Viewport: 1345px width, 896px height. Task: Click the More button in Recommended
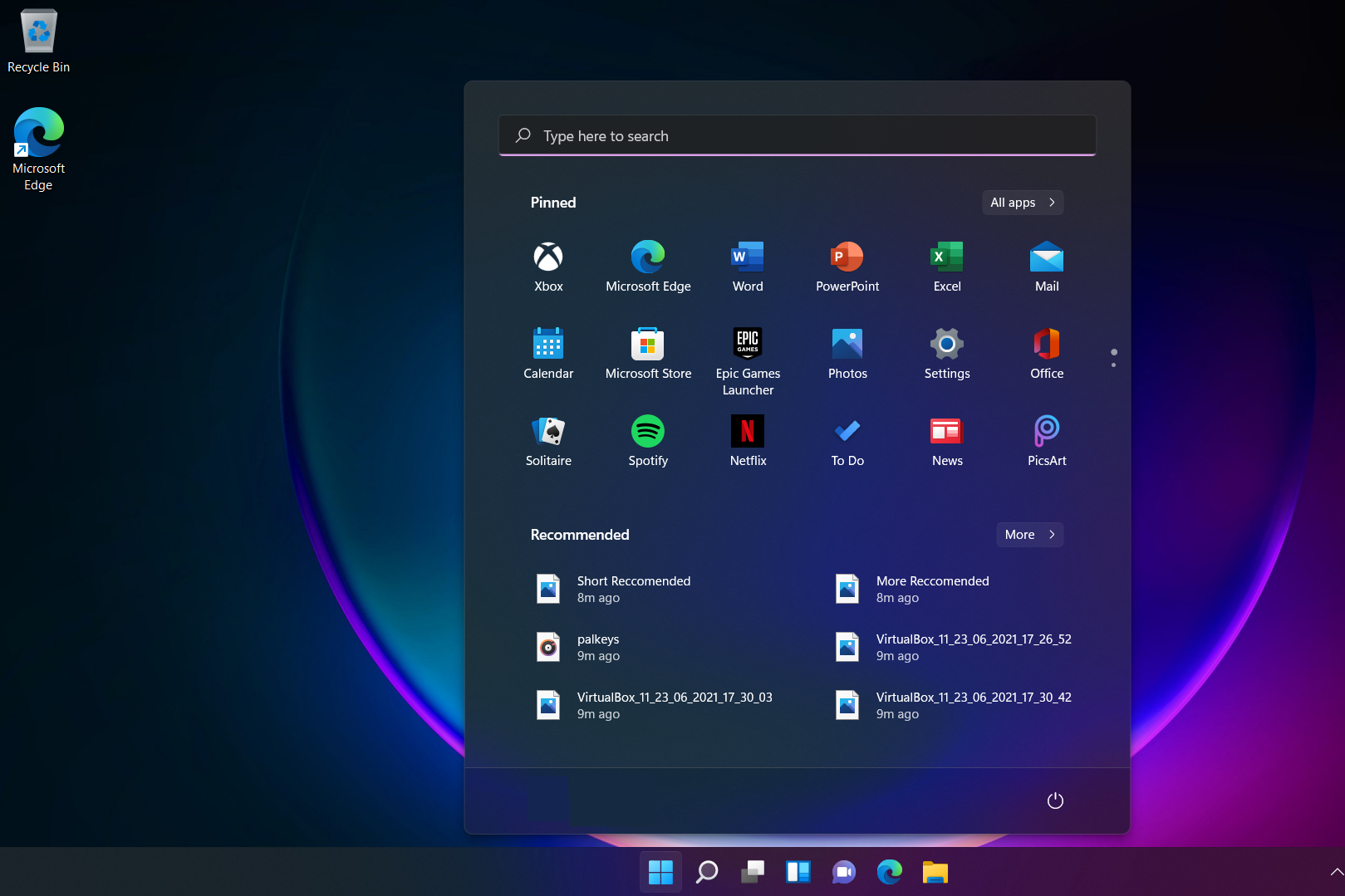tap(1030, 535)
